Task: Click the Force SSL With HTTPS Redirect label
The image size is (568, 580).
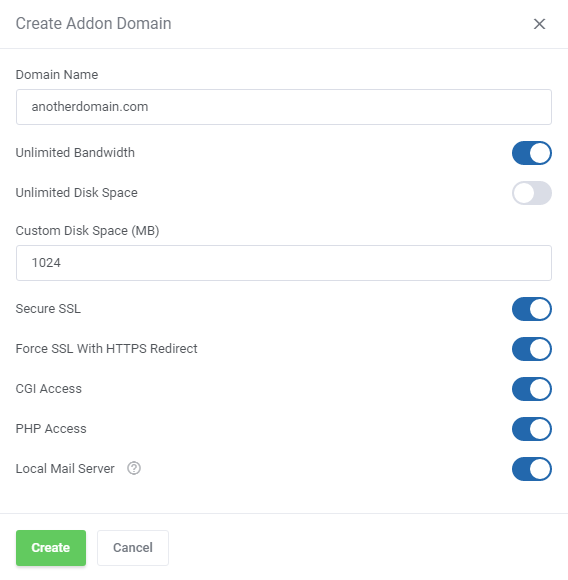Action: pyautogui.click(x=106, y=348)
